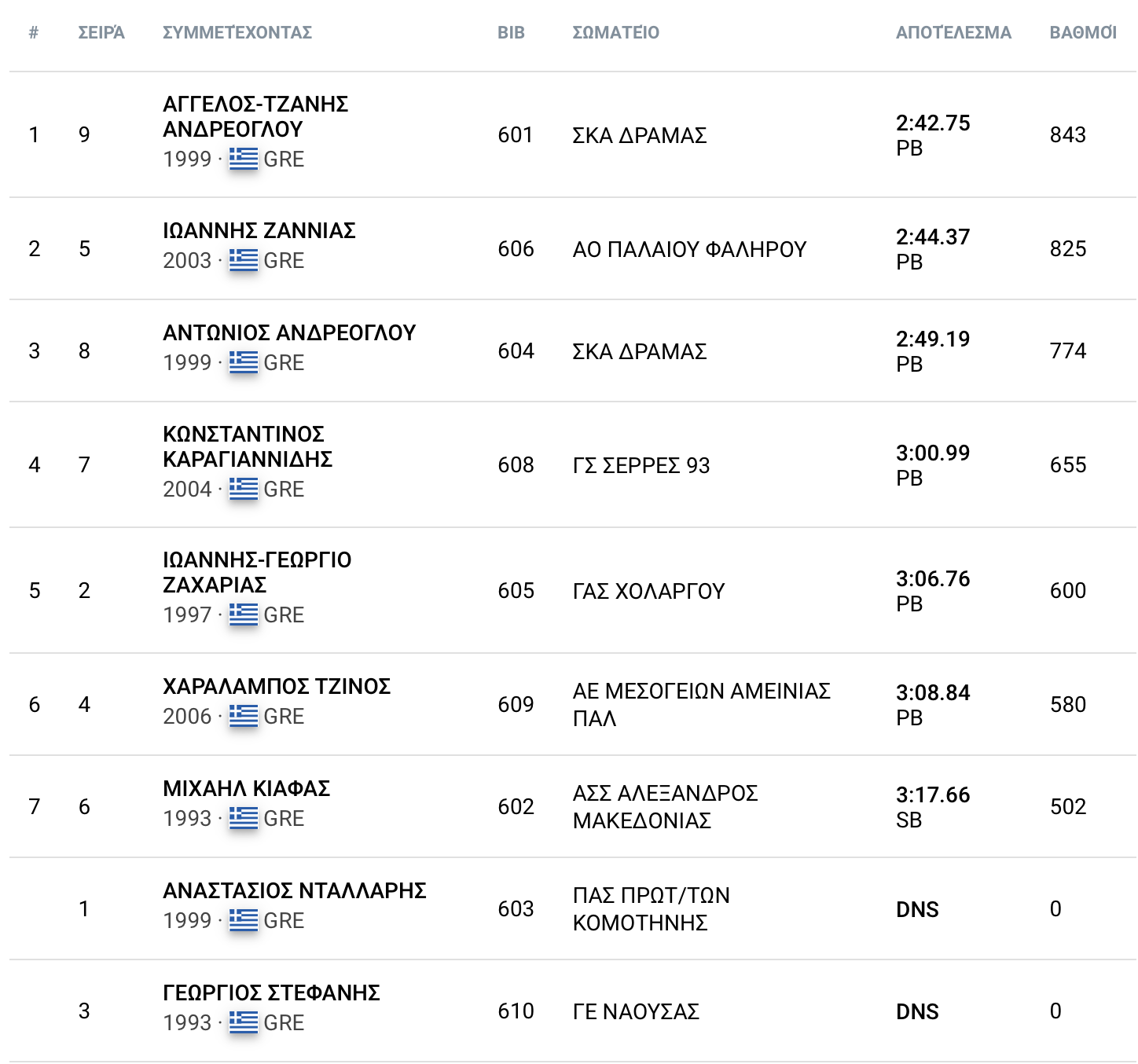Open club ΓΣ ΣΕΡΡΕΣ 93
This screenshot has height=1064, width=1138.
(641, 465)
